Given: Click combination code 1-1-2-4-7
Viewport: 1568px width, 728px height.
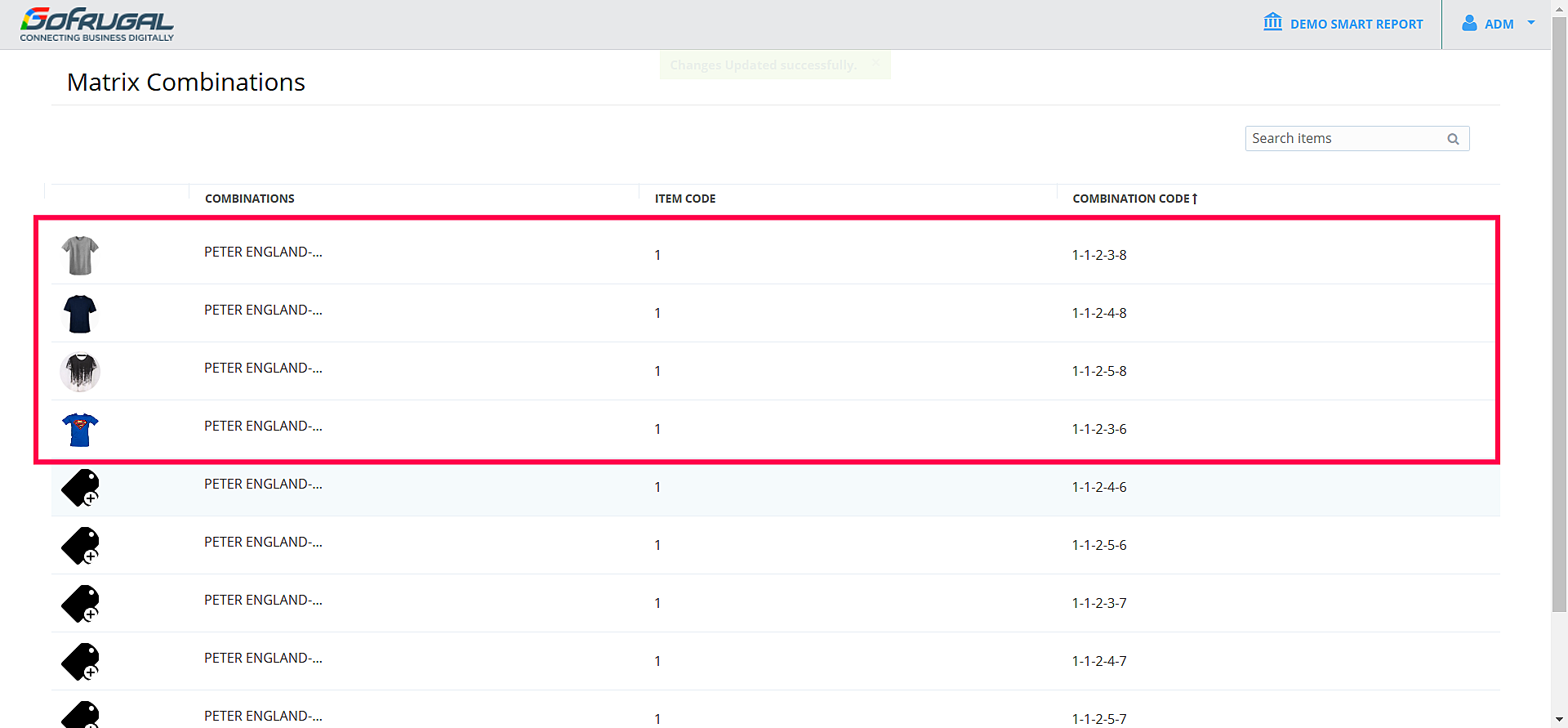Looking at the screenshot, I should [x=1099, y=661].
